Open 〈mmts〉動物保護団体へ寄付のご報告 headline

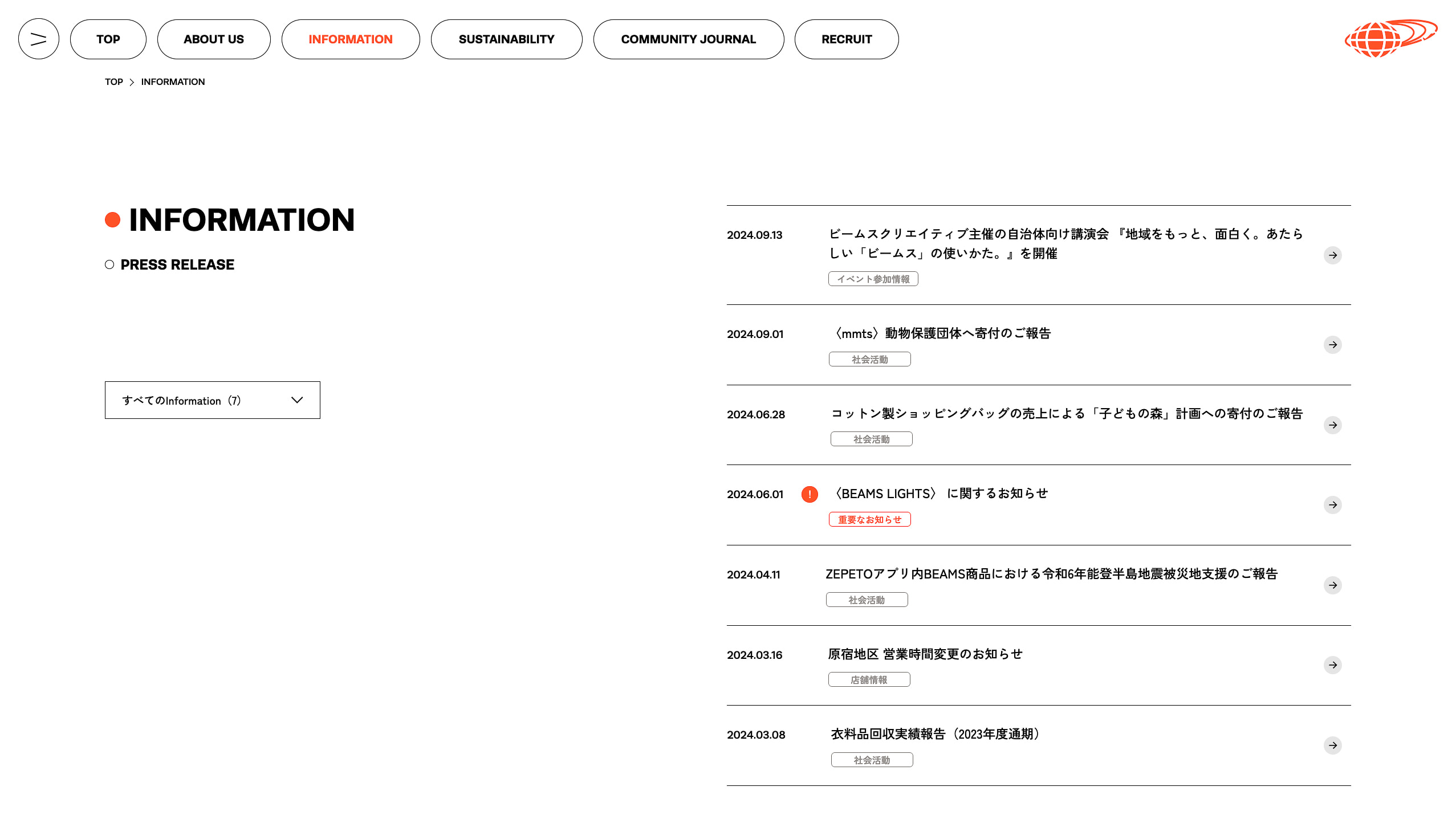coord(941,333)
